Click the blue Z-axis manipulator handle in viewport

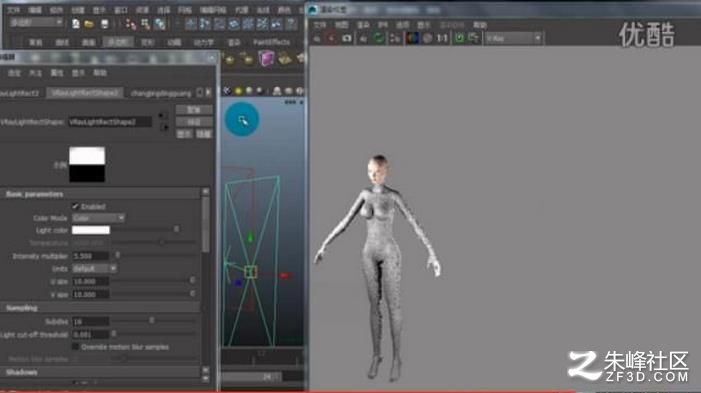[x=238, y=283]
